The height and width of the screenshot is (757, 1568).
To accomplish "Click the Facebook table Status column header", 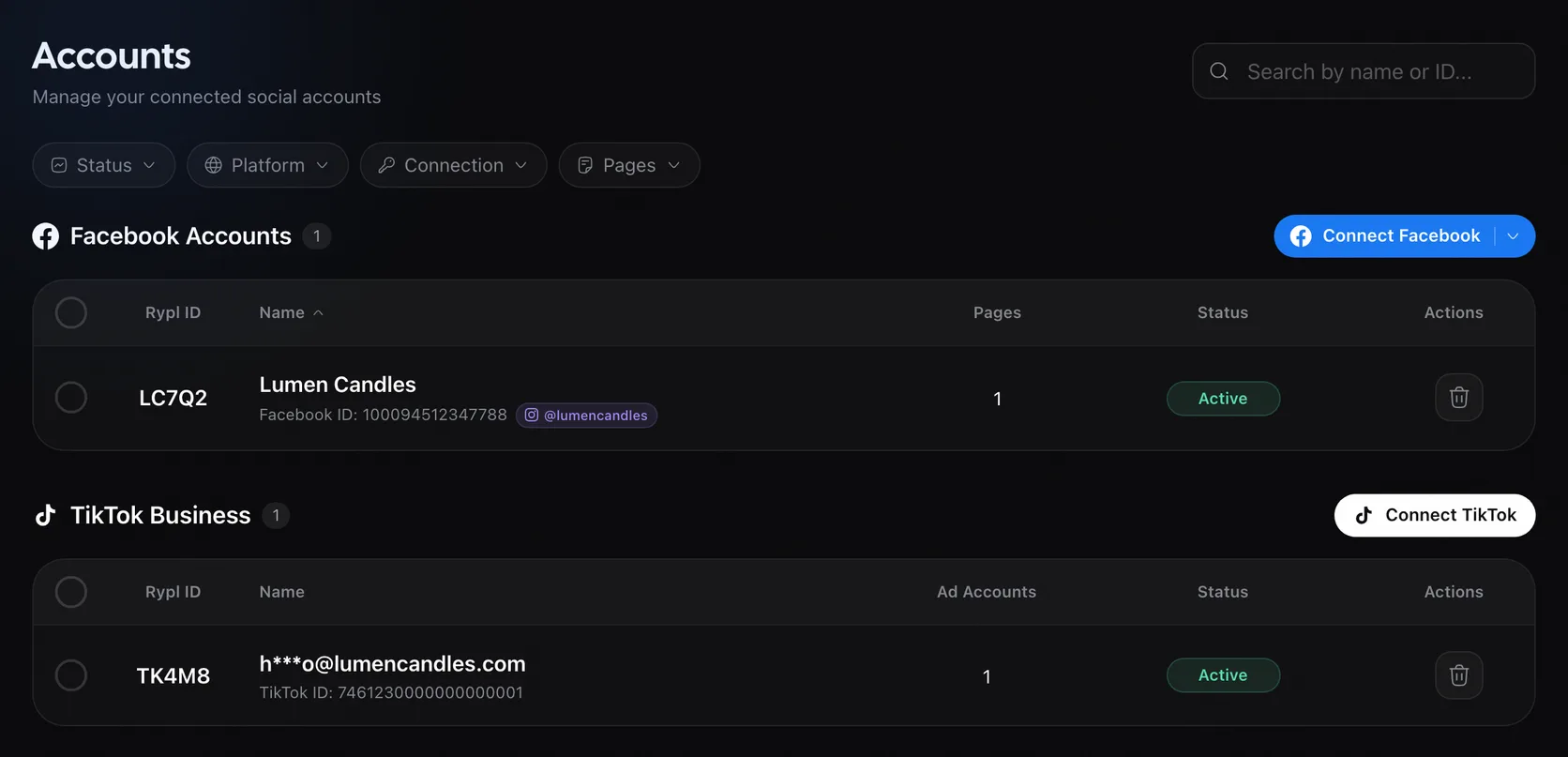I will 1223,313.
